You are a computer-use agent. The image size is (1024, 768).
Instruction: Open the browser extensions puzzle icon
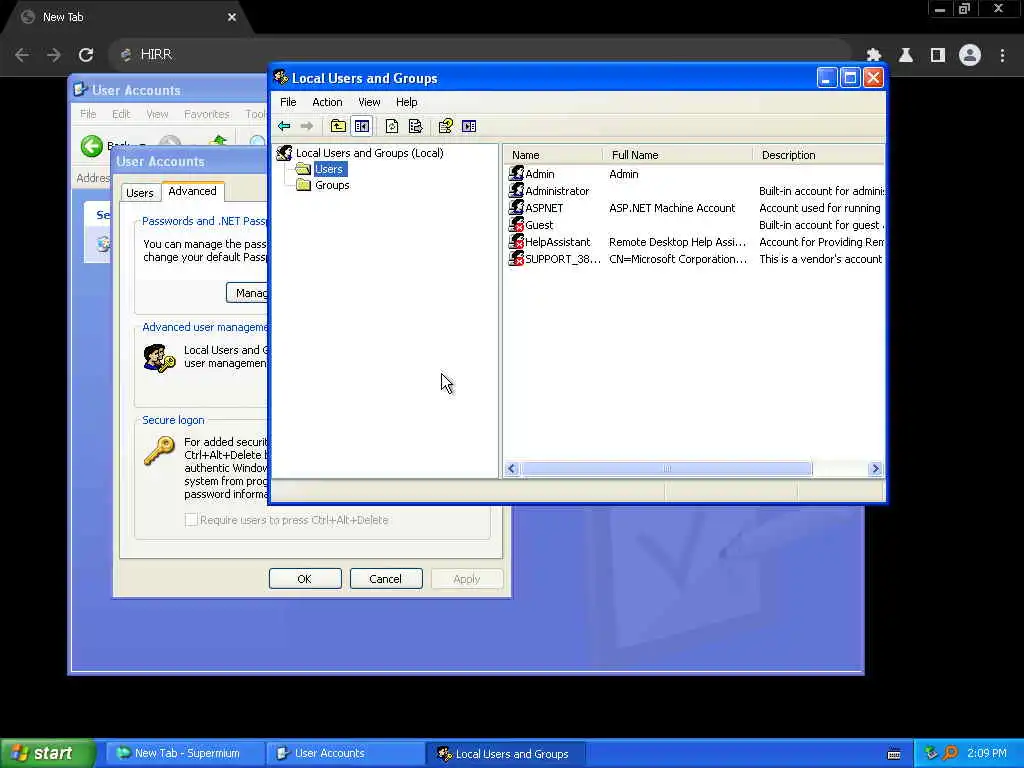[874, 55]
